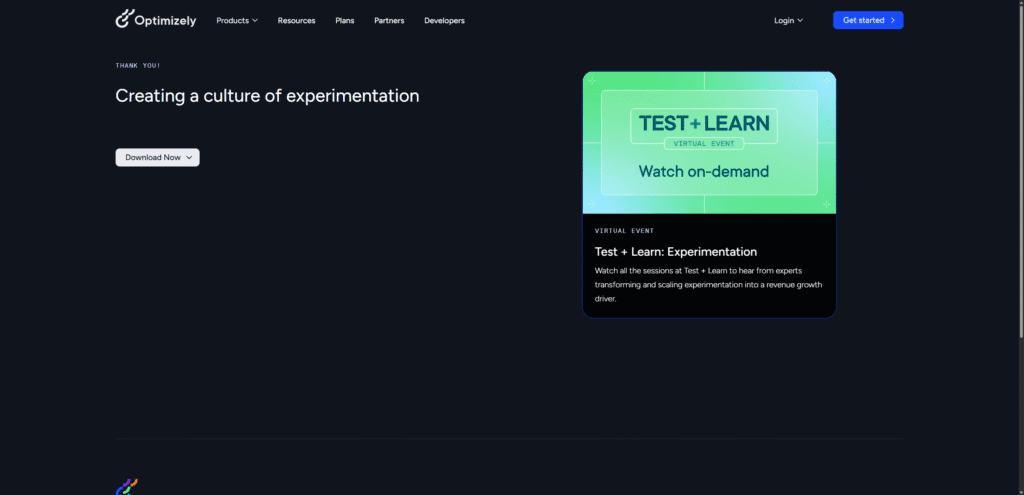Click the Login text in header
Viewport: 1024px width, 495px height.
pyautogui.click(x=784, y=20)
